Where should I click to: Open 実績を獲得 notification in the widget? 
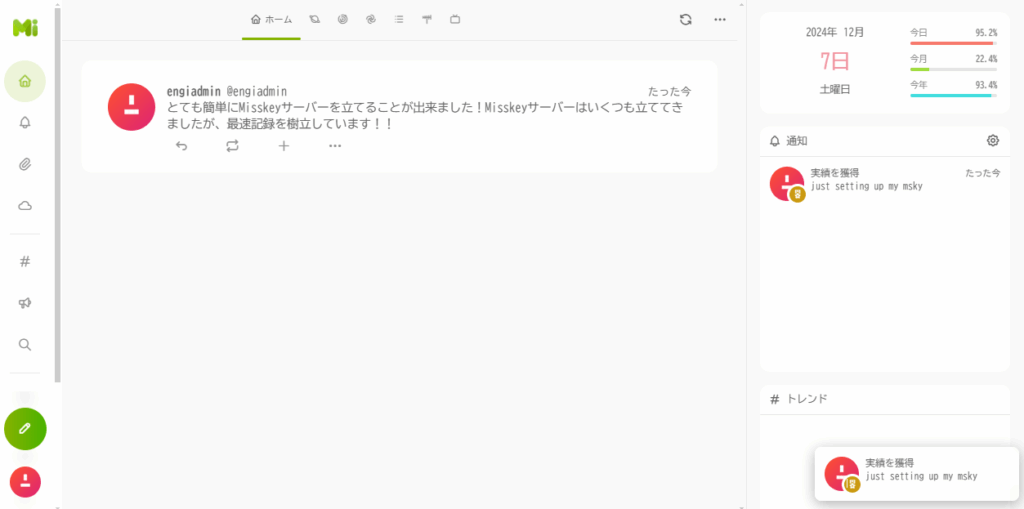[885, 184]
